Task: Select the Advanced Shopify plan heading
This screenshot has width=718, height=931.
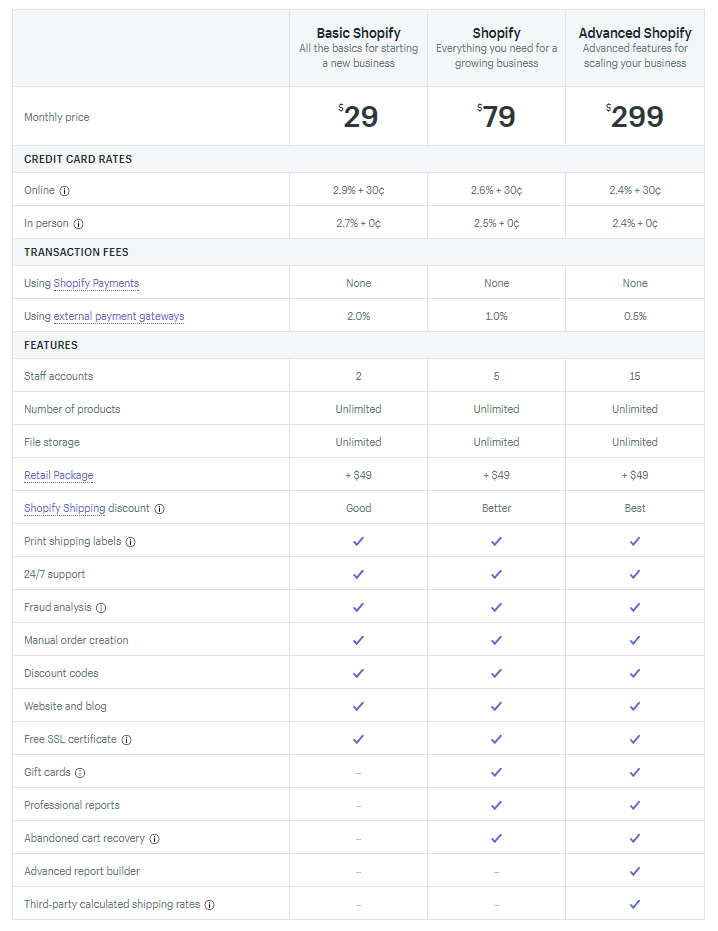Action: 635,33
